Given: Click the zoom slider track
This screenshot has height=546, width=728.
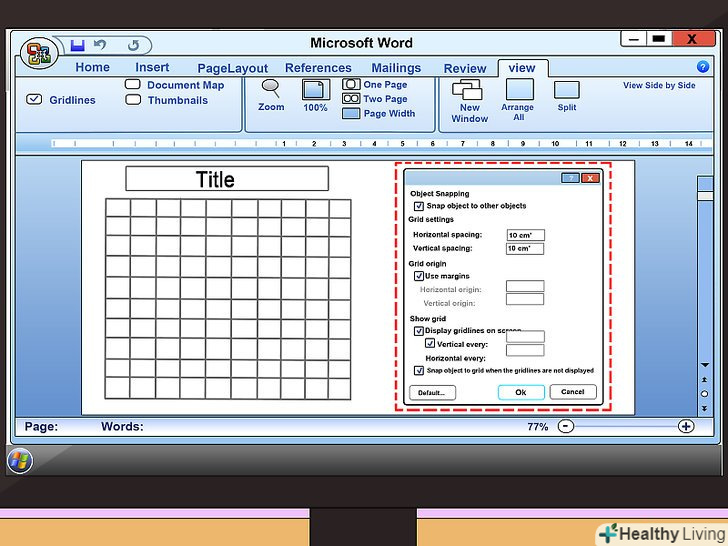Looking at the screenshot, I should coord(625,426).
